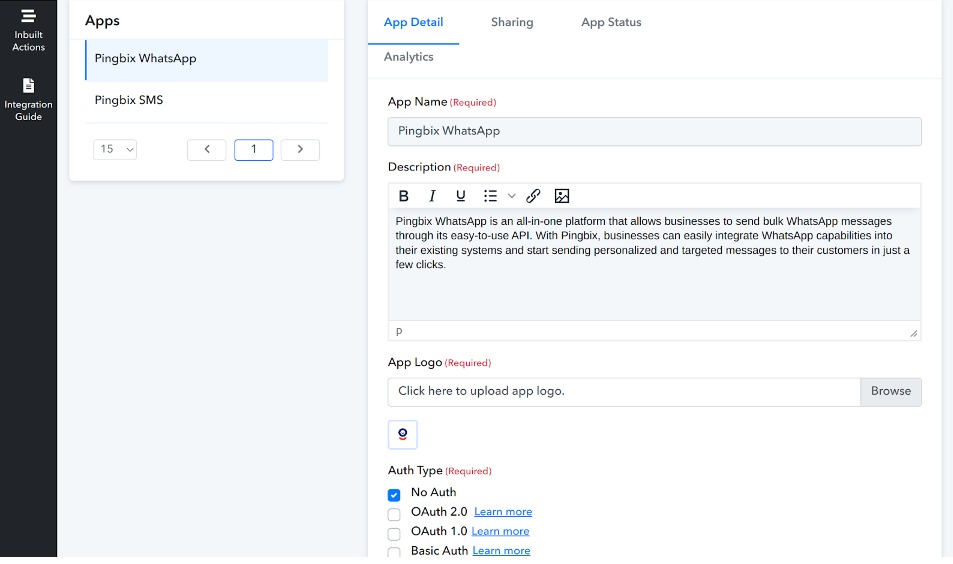The width and height of the screenshot is (953, 564).
Task: Check the OAuth 1.0 checkbox
Action: pos(394,534)
